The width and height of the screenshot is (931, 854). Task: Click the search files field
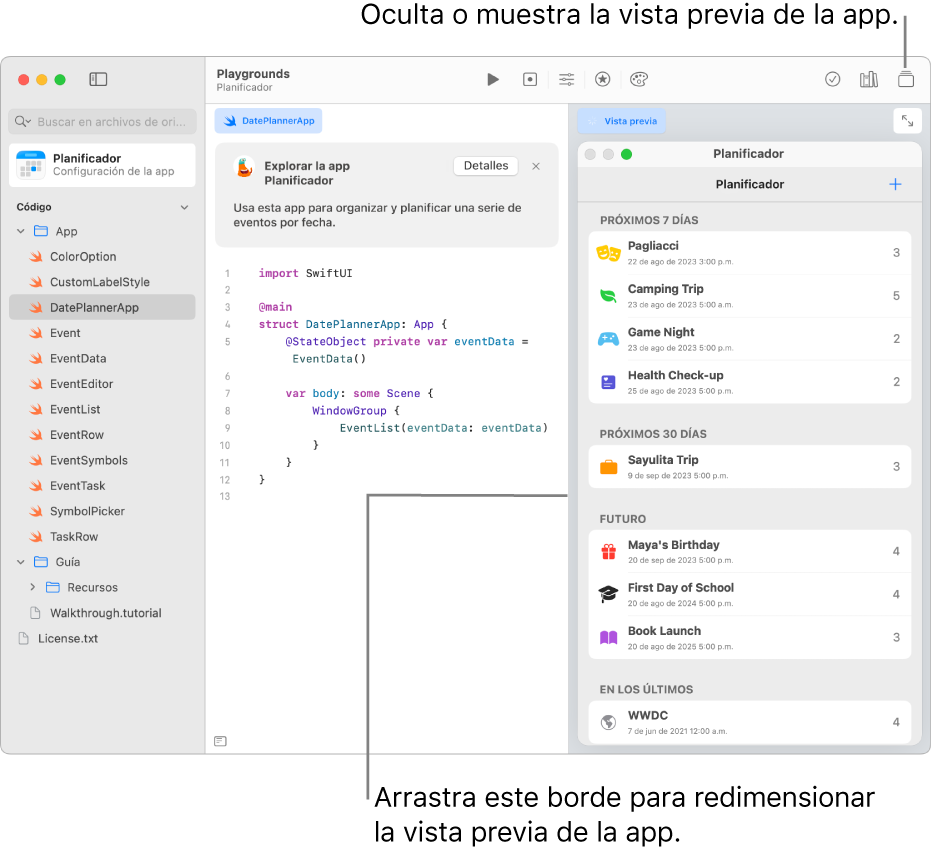click(x=102, y=121)
